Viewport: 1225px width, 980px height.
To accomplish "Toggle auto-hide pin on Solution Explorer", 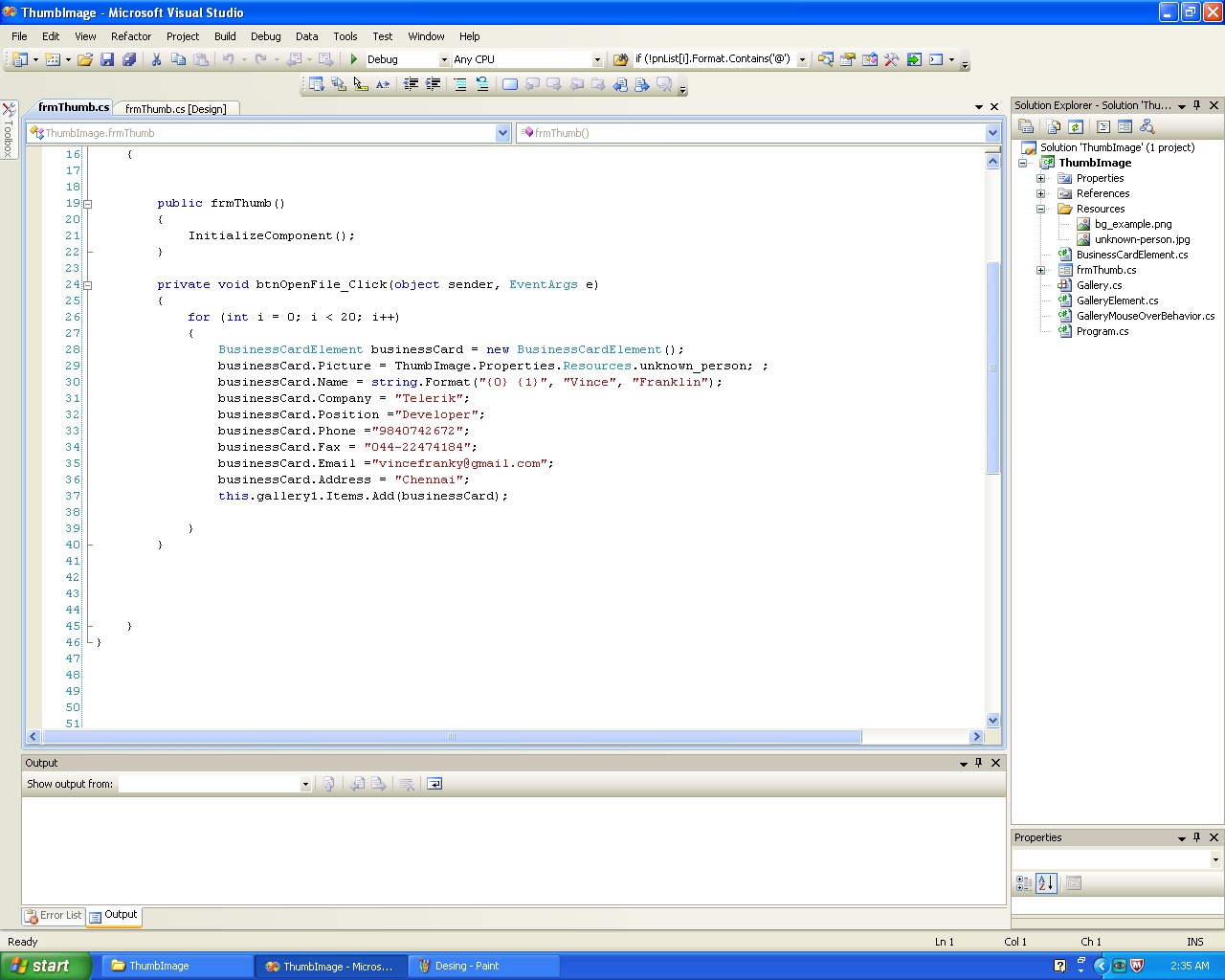I will 1196,105.
